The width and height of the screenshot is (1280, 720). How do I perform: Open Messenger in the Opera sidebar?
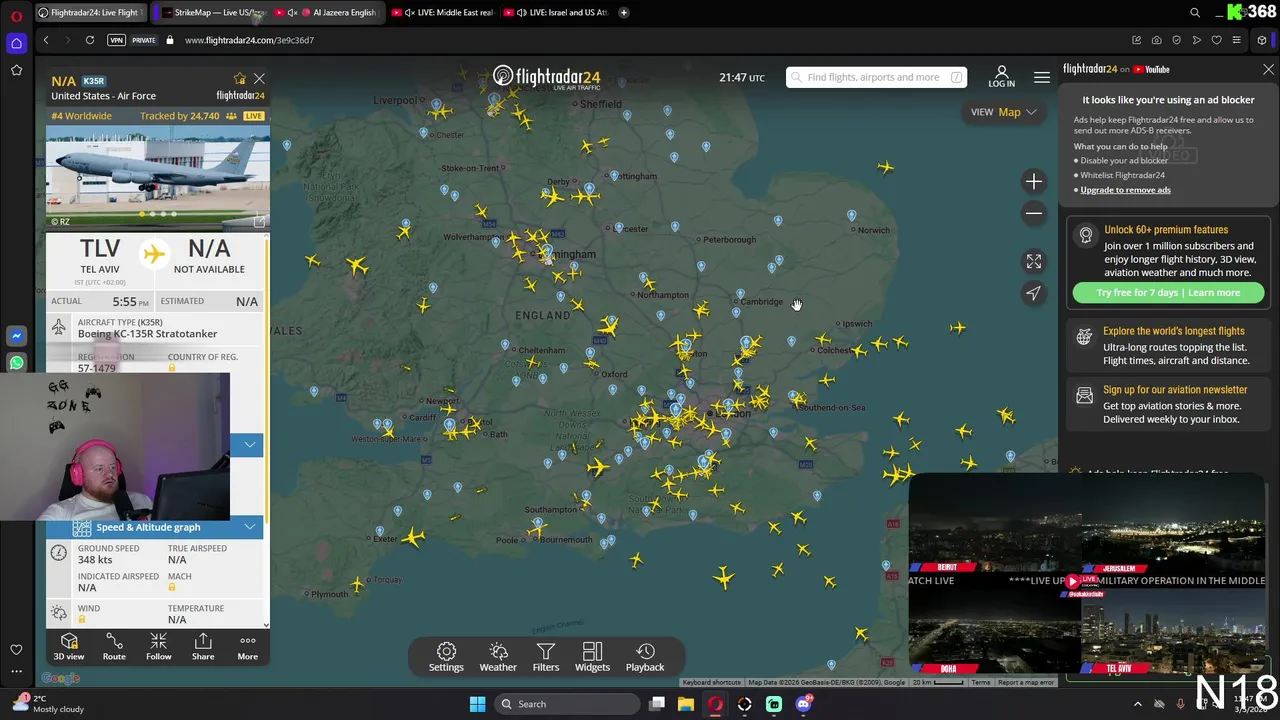16,337
